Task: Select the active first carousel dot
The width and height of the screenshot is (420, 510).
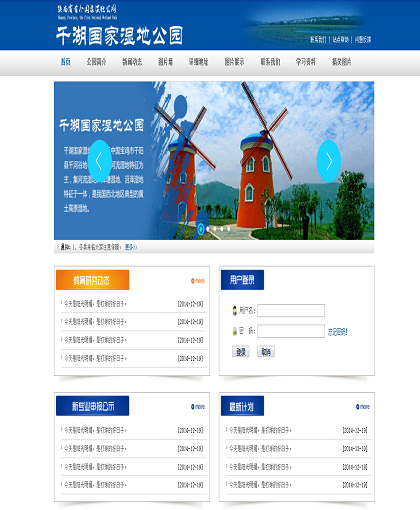Action: 201,229
